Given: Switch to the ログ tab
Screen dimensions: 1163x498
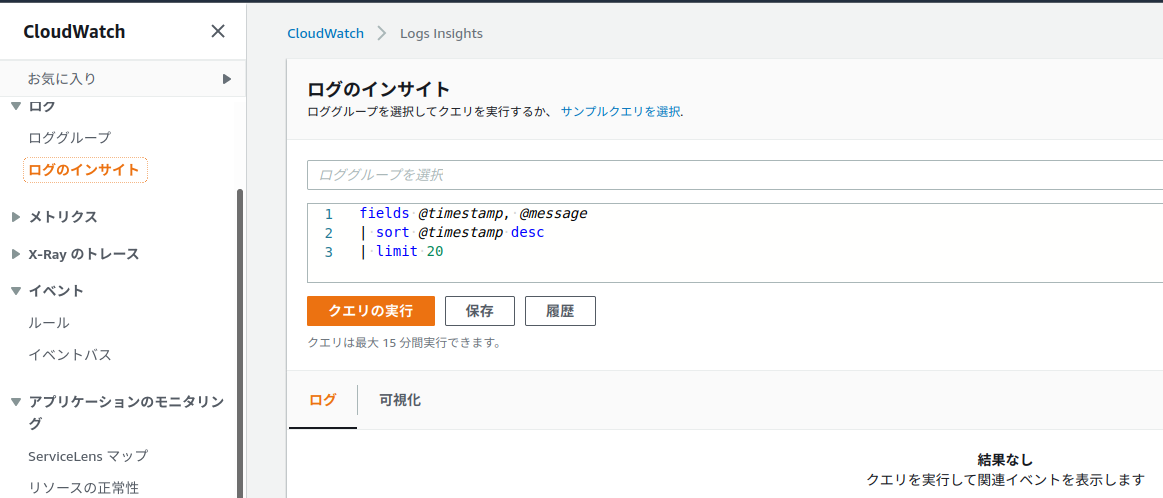Looking at the screenshot, I should pyautogui.click(x=323, y=400).
